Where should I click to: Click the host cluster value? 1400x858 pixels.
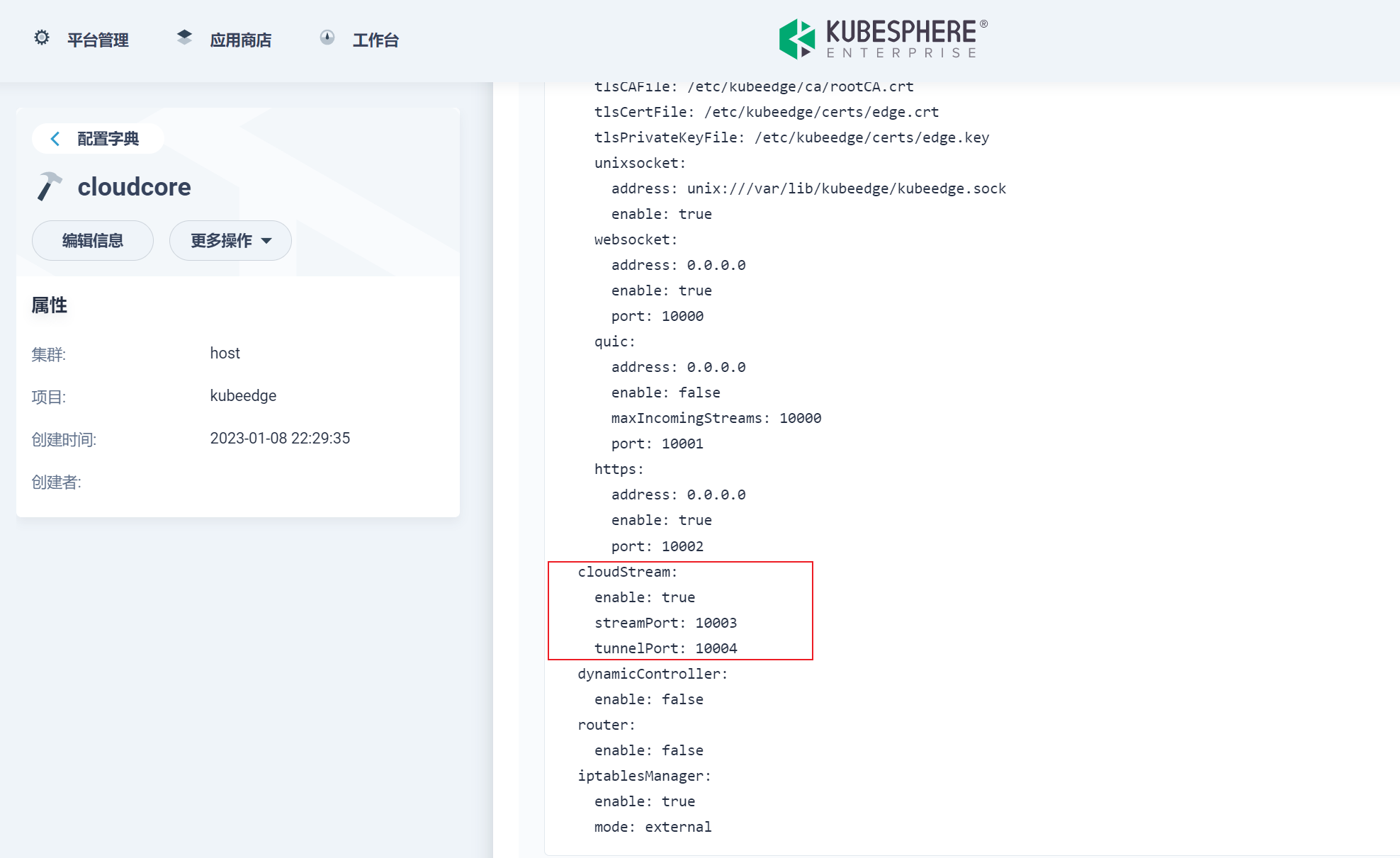tap(225, 354)
